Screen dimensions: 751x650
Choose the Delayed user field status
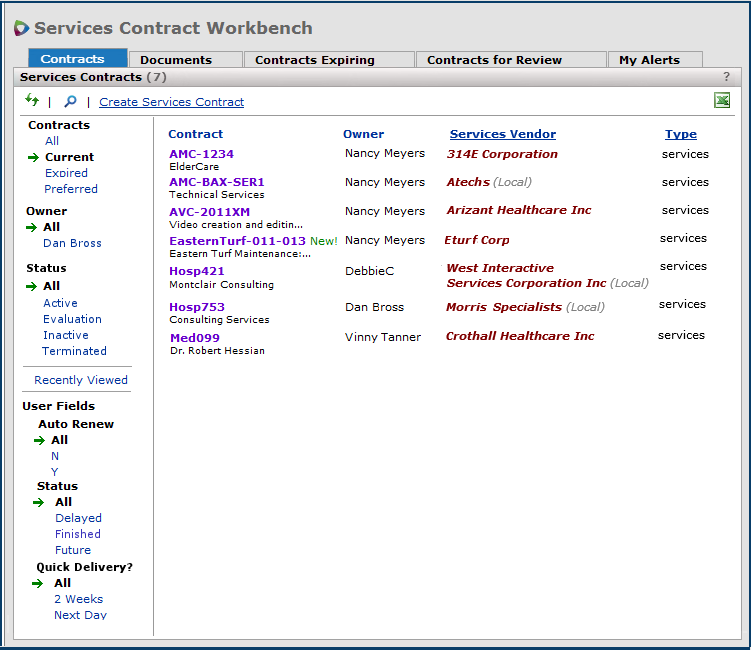(x=78, y=518)
